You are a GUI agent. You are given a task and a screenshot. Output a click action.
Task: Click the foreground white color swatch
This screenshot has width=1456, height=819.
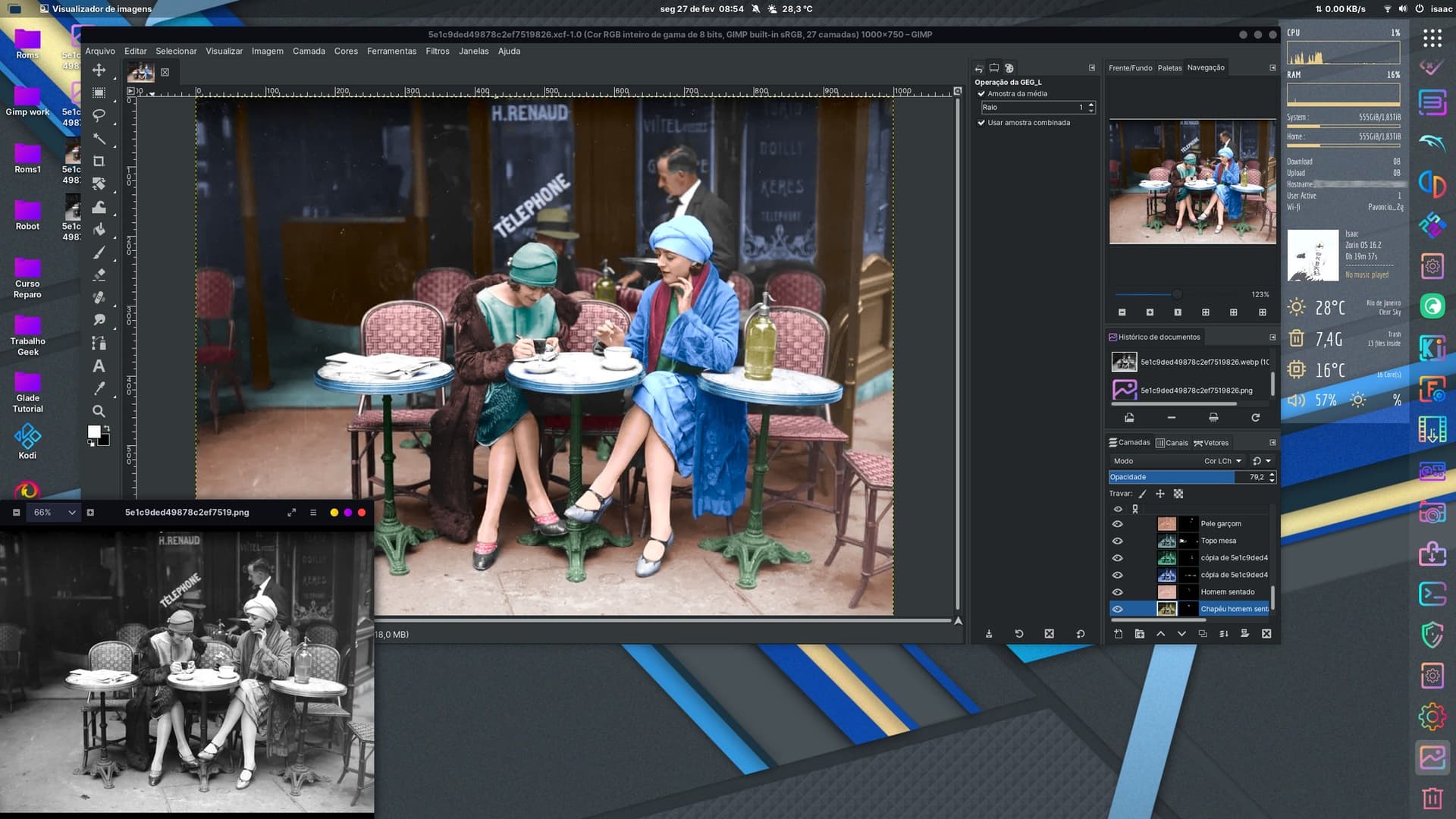pyautogui.click(x=94, y=431)
